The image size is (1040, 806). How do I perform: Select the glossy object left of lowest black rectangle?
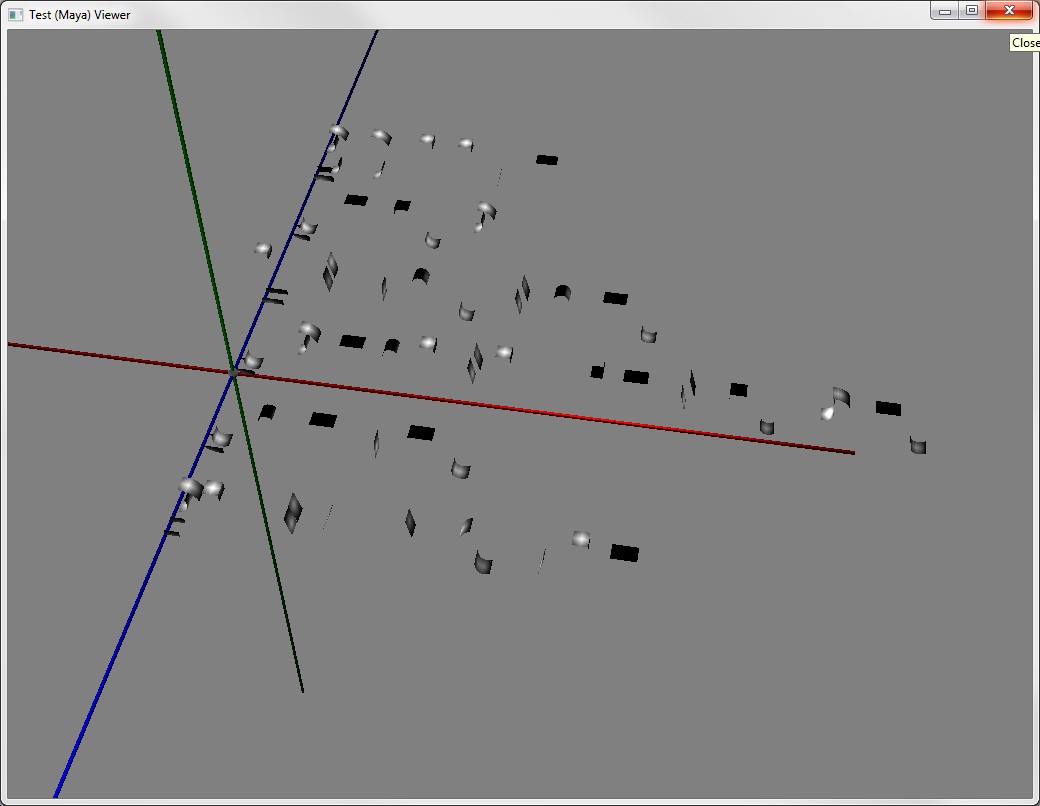[x=581, y=540]
